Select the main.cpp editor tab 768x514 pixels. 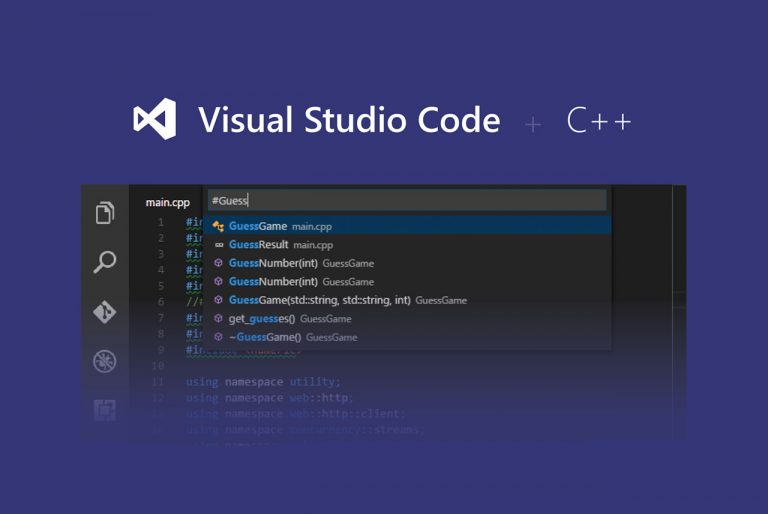pos(168,202)
